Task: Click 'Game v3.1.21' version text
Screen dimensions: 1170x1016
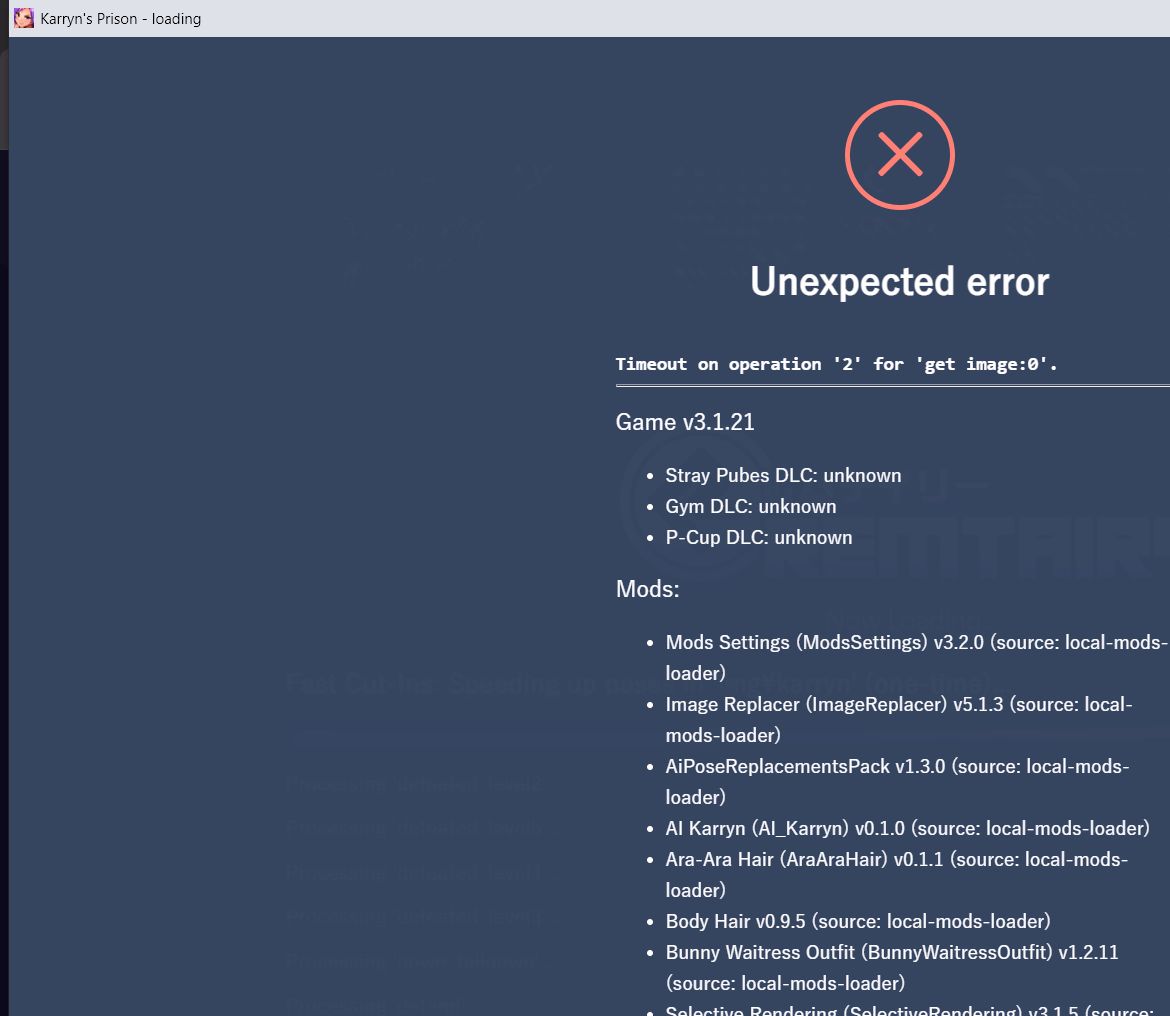Action: pos(685,422)
